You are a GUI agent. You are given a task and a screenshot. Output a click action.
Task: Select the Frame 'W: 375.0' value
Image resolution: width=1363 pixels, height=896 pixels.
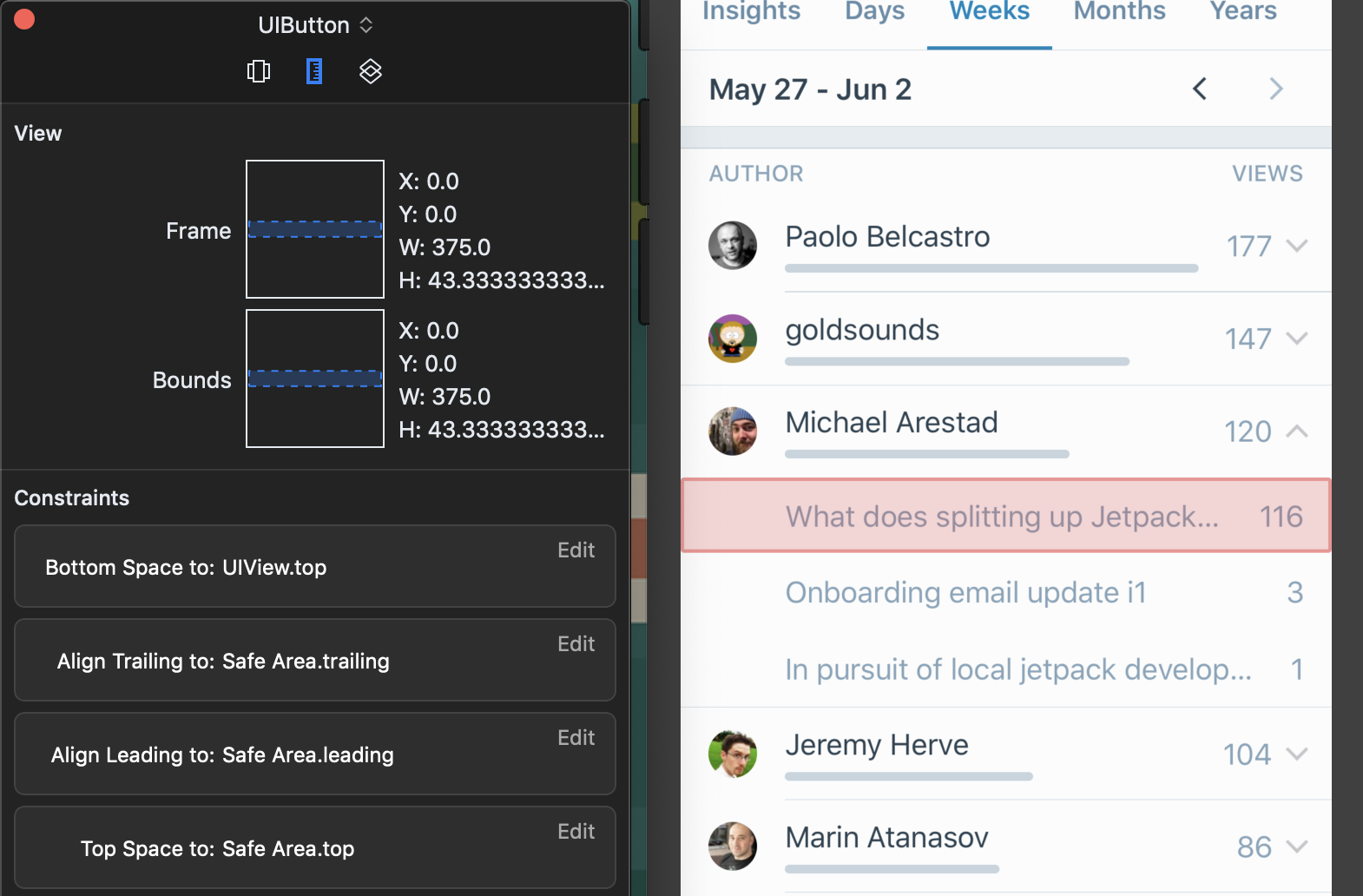[x=444, y=247]
